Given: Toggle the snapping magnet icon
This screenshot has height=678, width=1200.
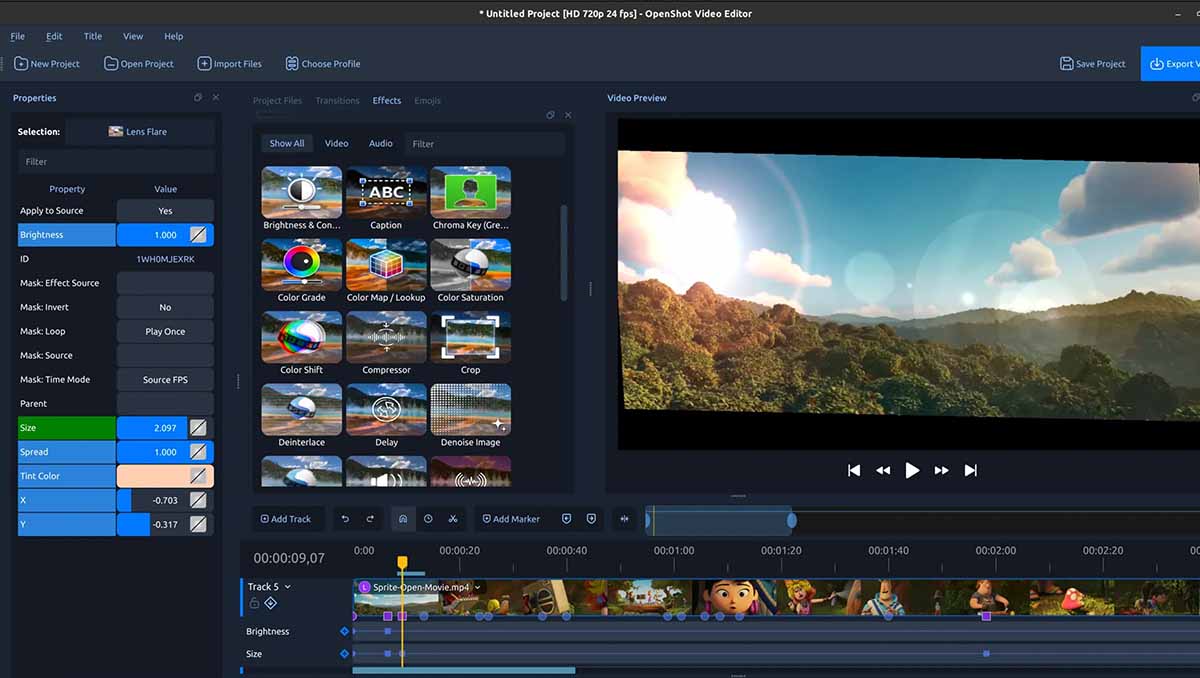Looking at the screenshot, I should 403,519.
